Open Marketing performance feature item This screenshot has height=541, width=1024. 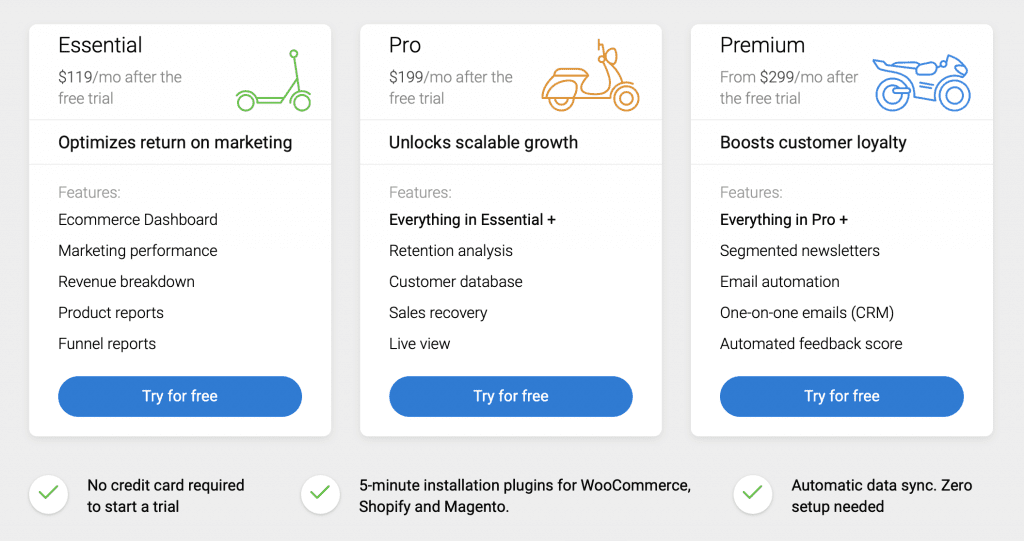coord(138,251)
